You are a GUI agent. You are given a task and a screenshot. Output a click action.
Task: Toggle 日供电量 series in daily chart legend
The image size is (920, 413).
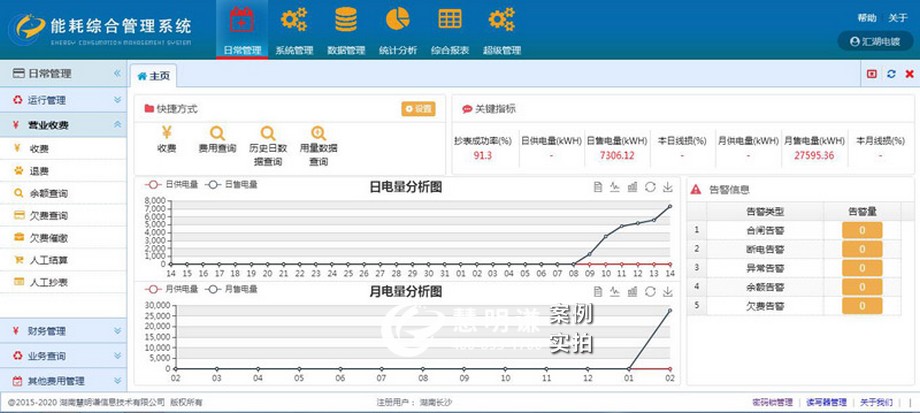[x=172, y=185]
